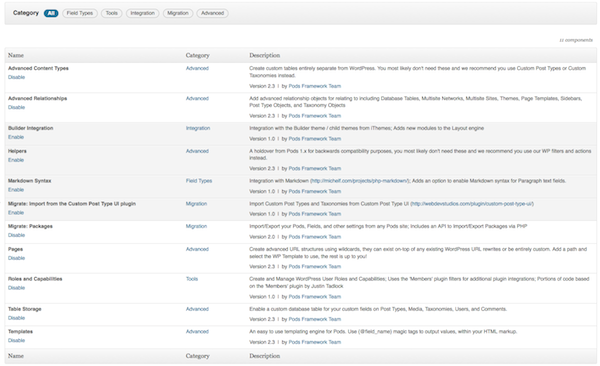Select the All category filter
Image resolution: width=600 pixels, height=366 pixels.
coord(51,13)
